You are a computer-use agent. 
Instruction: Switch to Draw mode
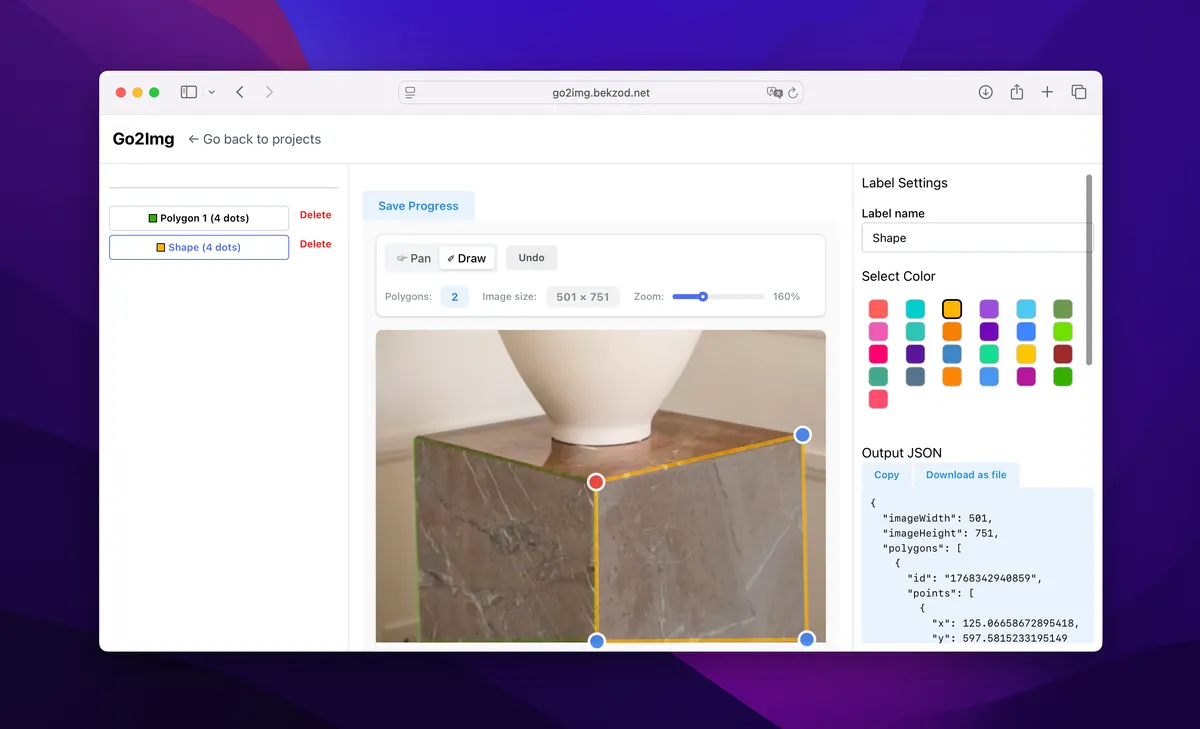pos(467,258)
